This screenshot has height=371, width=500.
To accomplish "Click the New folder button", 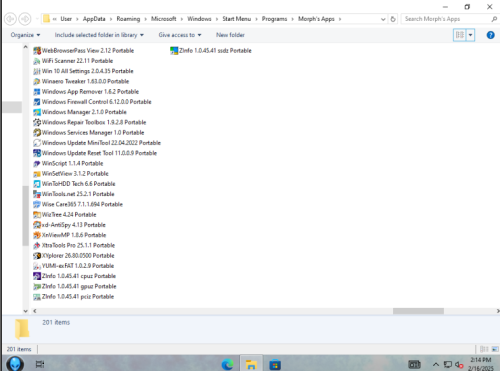I will click(230, 35).
